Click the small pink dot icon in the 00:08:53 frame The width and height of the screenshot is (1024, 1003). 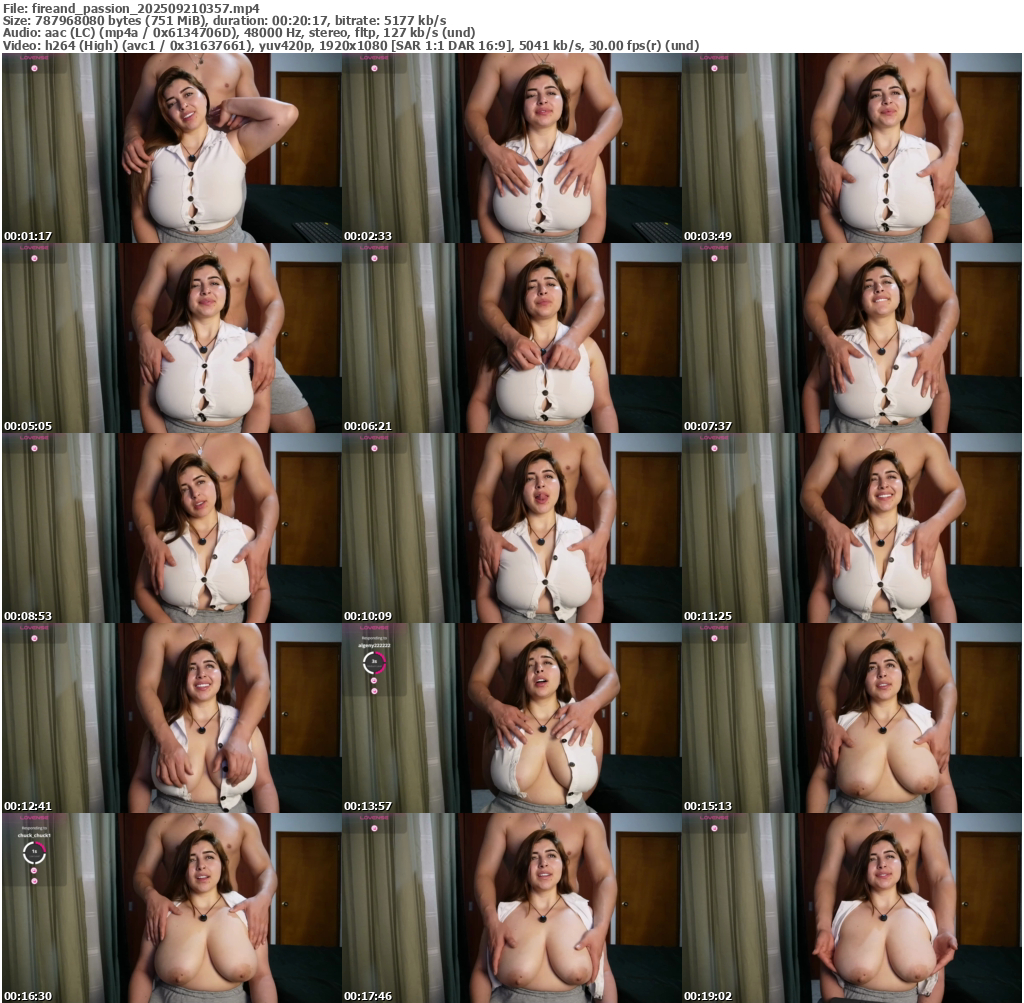point(34,448)
